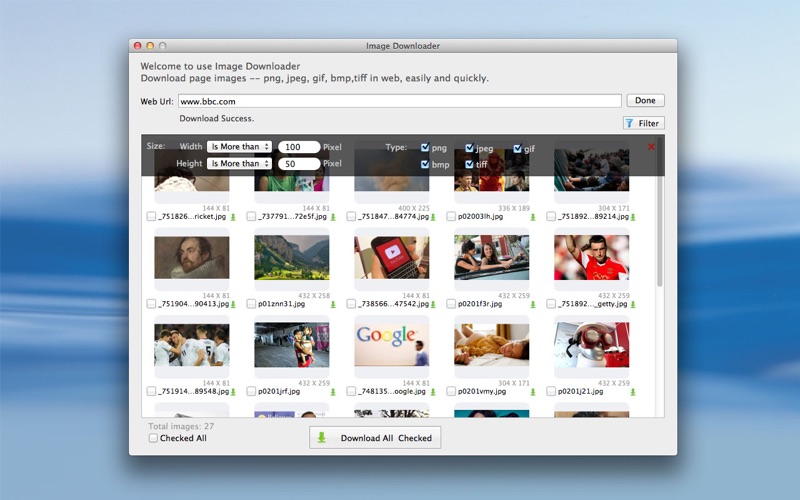Select checkbox for p02003lh.jpg
Screen dimensions: 800x500
(x=451, y=216)
